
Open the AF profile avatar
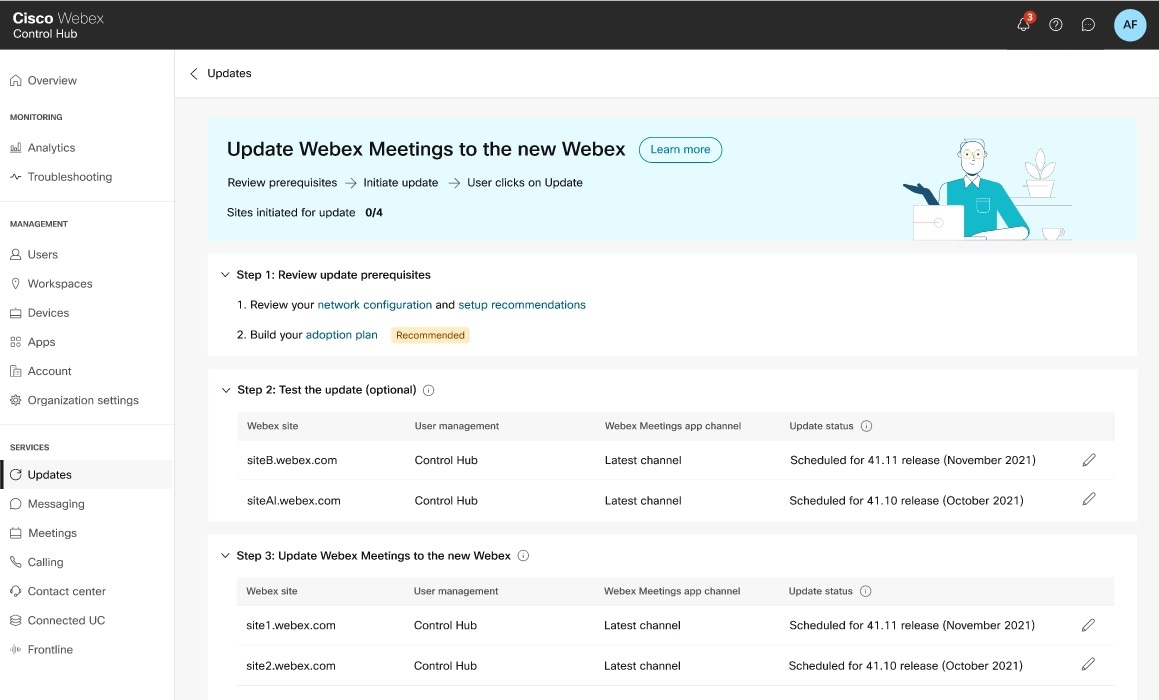point(1130,24)
